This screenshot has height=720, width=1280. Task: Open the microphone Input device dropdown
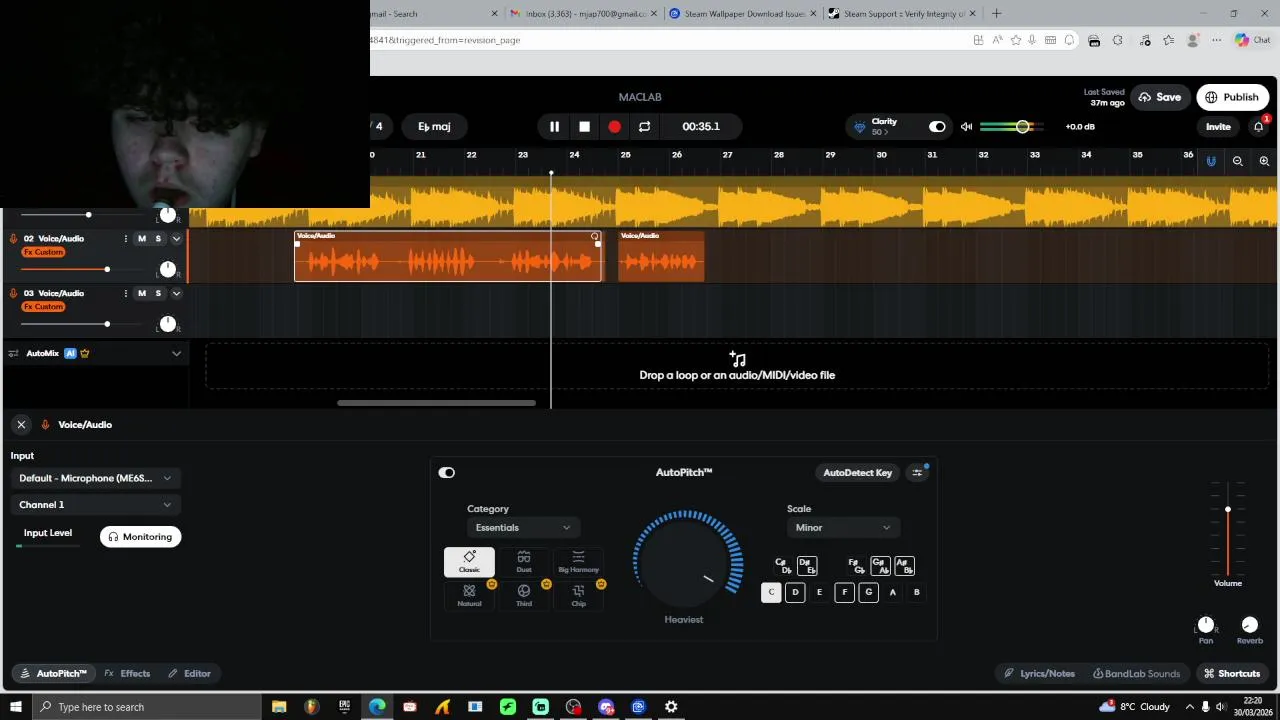click(95, 478)
